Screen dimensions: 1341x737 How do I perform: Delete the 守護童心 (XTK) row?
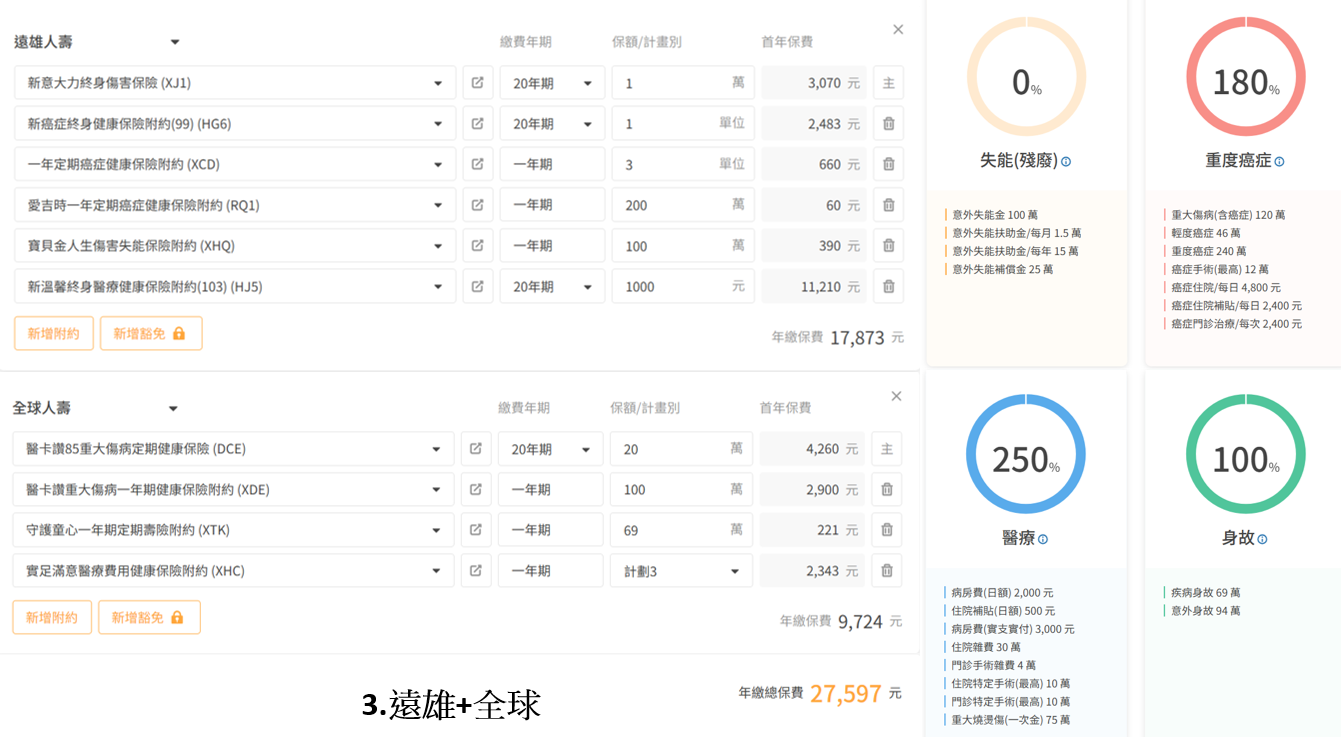pyautogui.click(x=886, y=530)
